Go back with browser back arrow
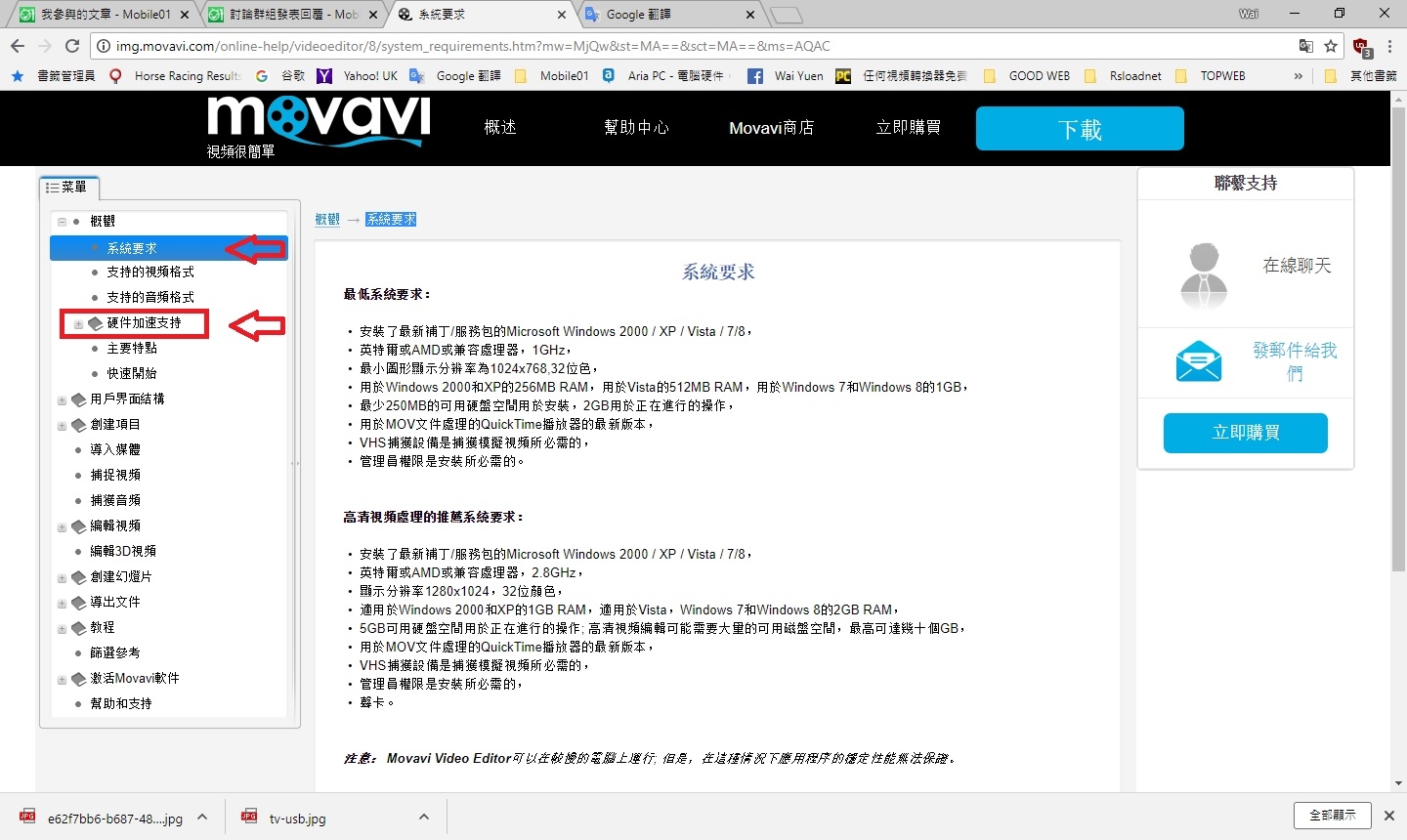Viewport: 1407px width, 840px height. point(18,46)
